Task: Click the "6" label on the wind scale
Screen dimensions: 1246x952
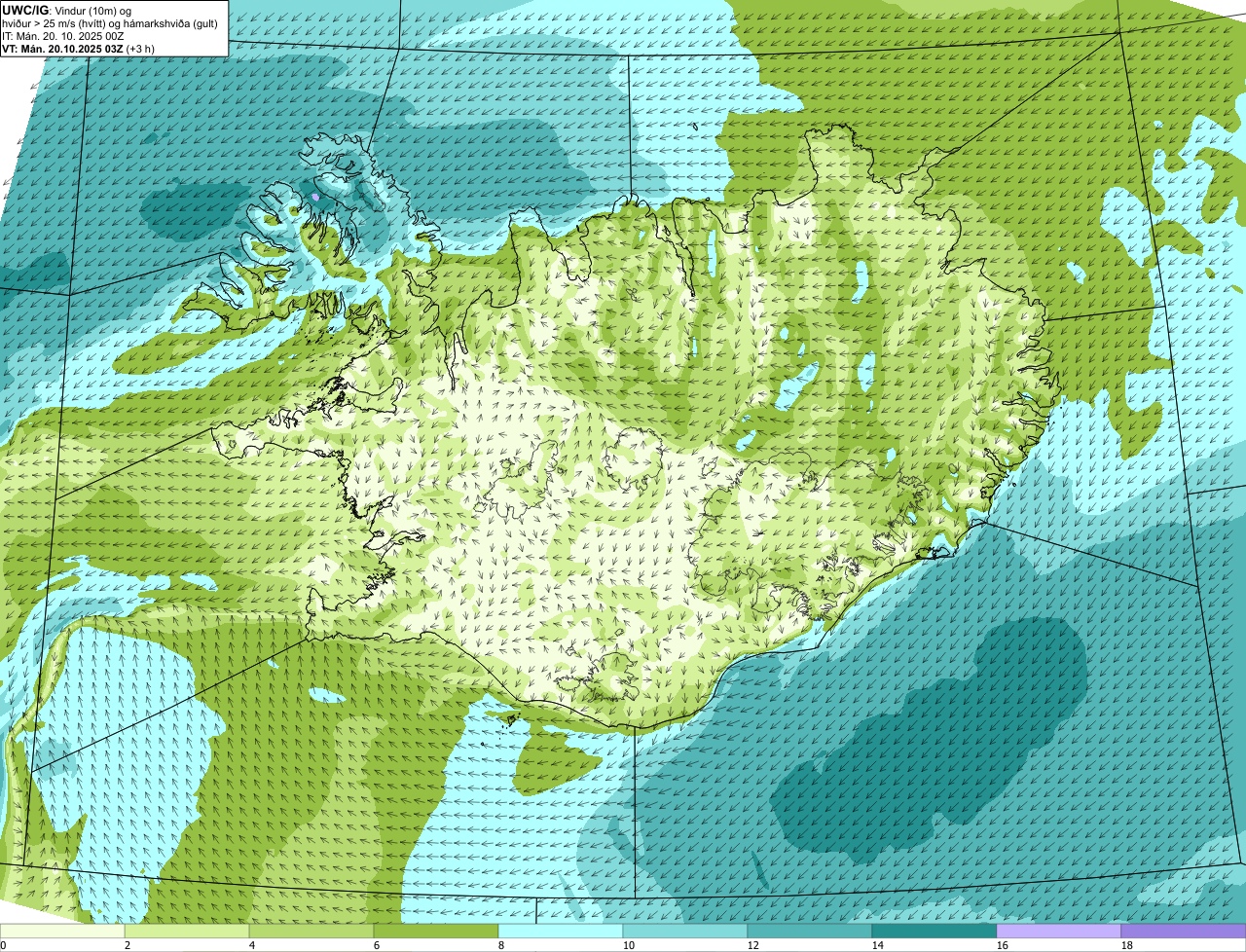Action: pyautogui.click(x=377, y=945)
